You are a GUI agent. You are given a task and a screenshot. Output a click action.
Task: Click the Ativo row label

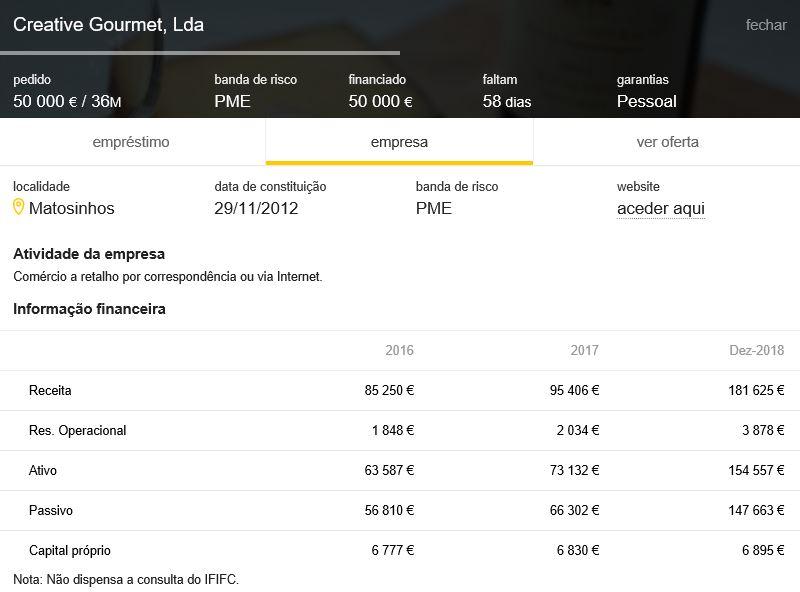click(43, 471)
